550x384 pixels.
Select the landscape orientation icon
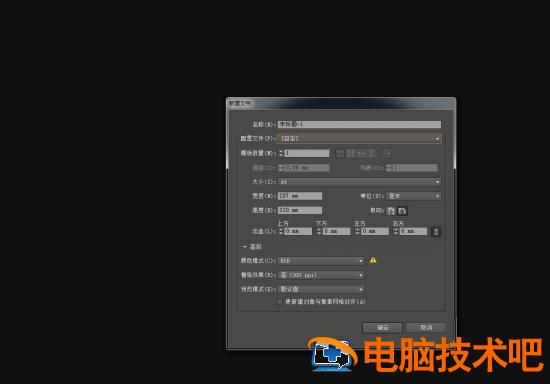point(402,211)
